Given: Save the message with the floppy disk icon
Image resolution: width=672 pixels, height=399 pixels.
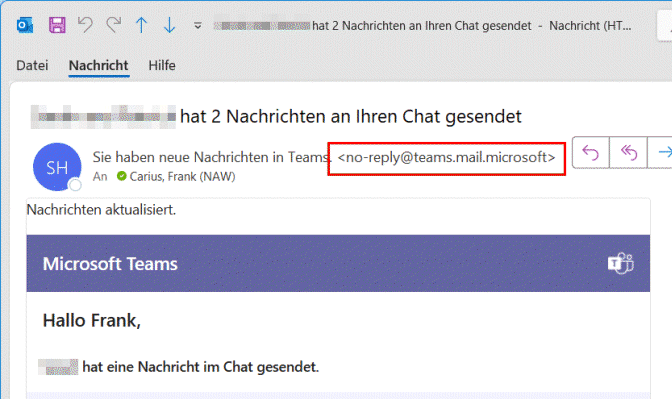Looking at the screenshot, I should [57, 25].
